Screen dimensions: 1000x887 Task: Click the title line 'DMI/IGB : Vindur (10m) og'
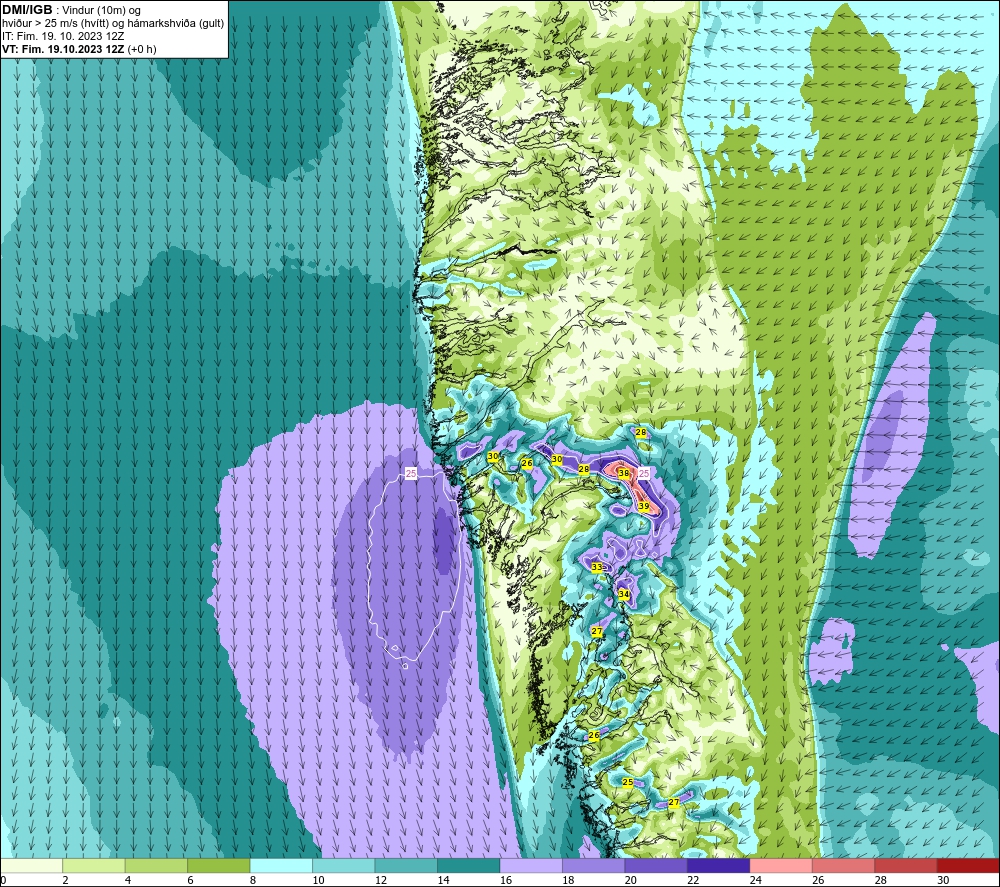point(71,10)
